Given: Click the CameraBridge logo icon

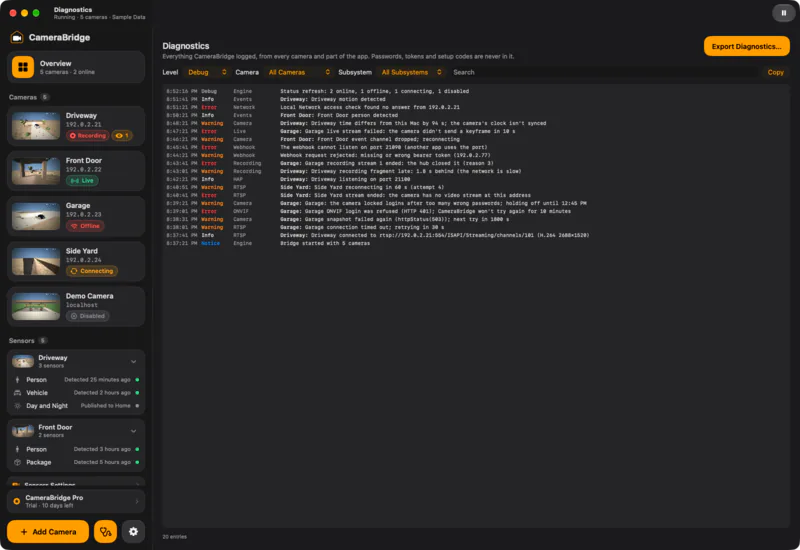Looking at the screenshot, I should (17, 37).
